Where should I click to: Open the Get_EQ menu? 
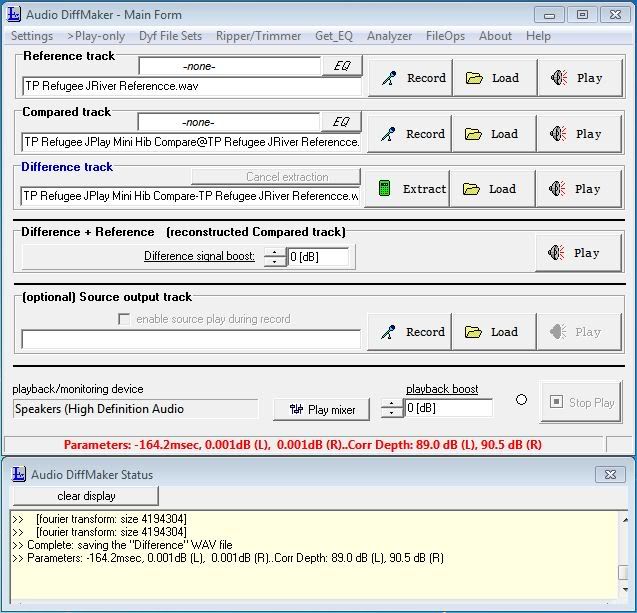334,36
